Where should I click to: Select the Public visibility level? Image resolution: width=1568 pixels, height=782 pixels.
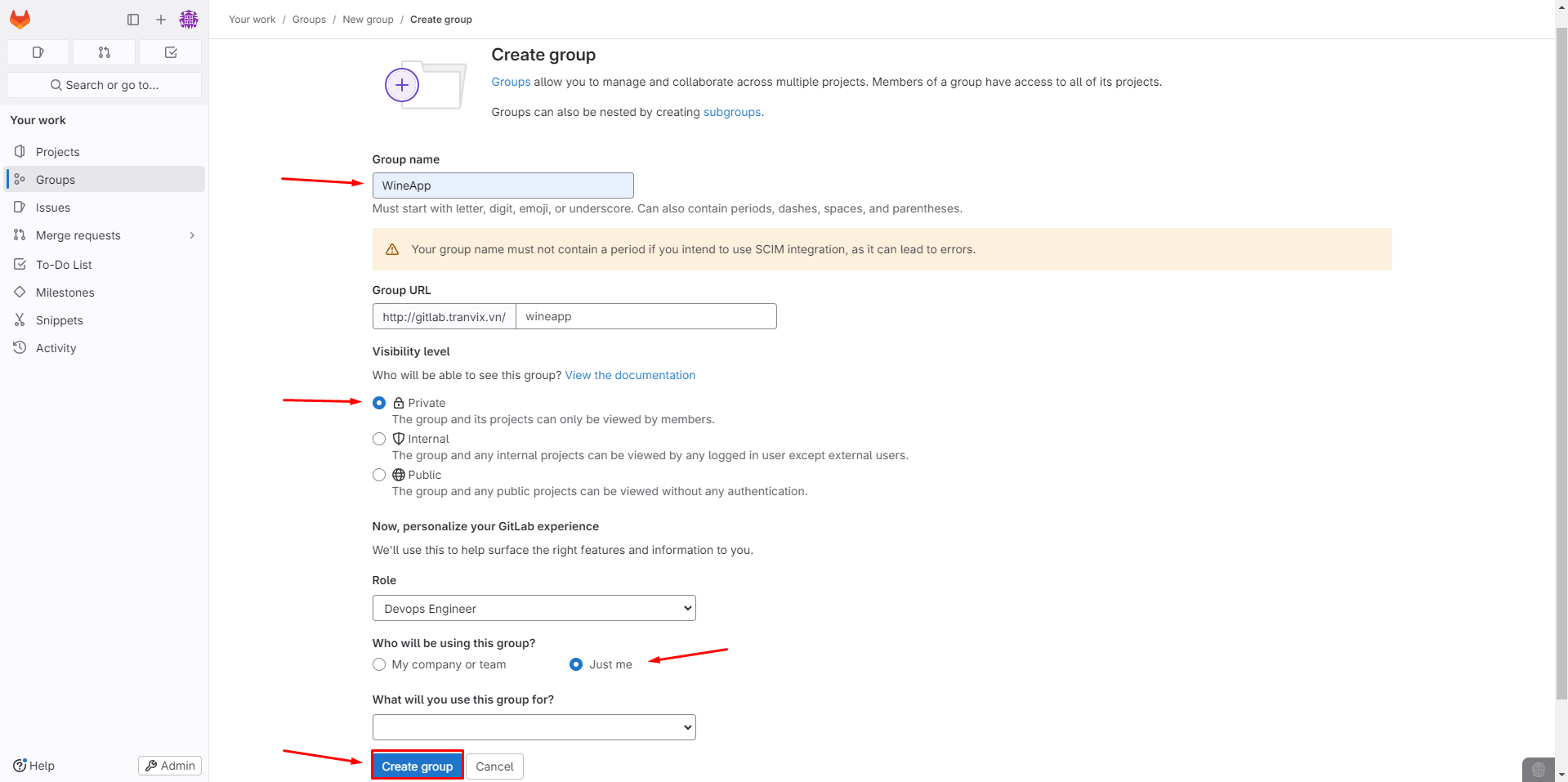click(379, 475)
